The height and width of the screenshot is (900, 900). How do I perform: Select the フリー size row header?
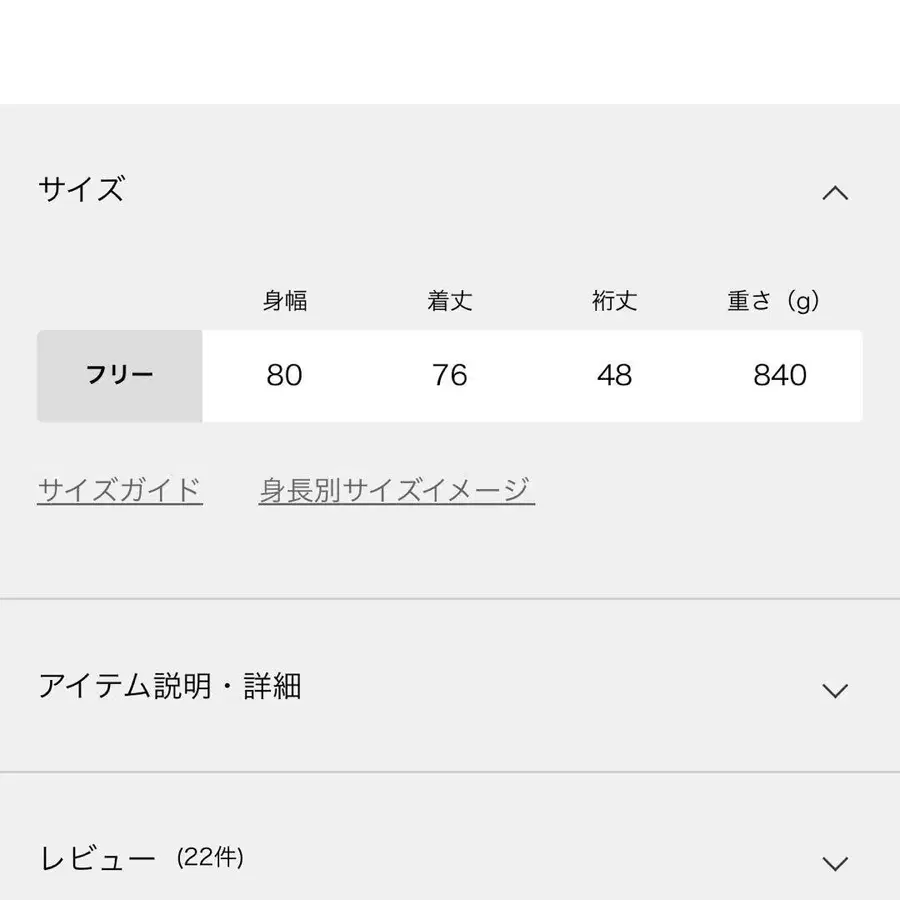[x=120, y=376]
